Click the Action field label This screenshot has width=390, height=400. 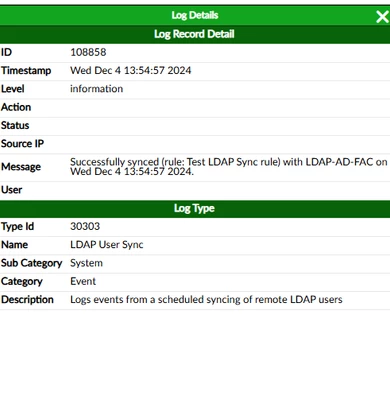(x=16, y=107)
